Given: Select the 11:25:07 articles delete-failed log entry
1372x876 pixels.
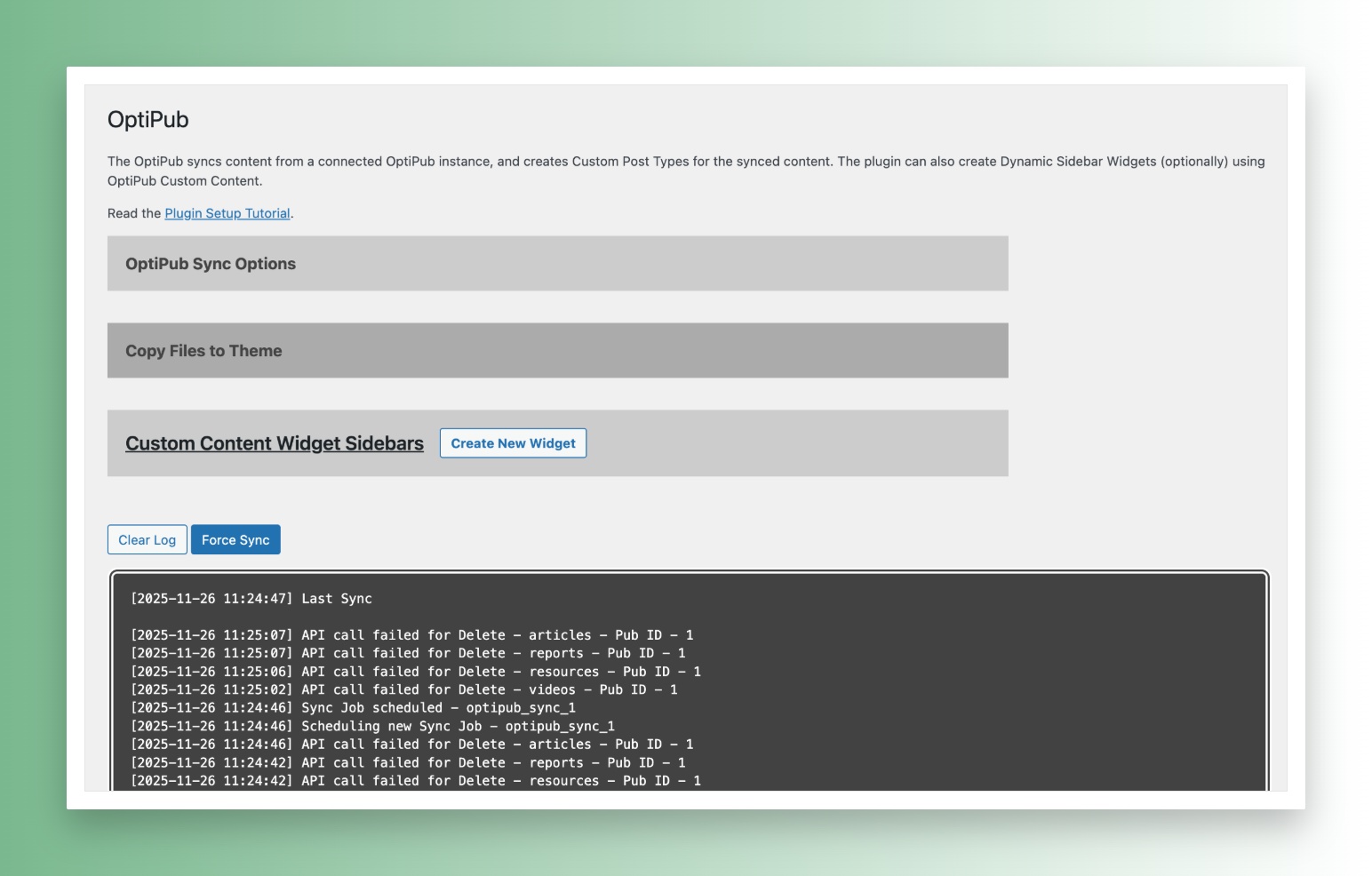Looking at the screenshot, I should [412, 635].
